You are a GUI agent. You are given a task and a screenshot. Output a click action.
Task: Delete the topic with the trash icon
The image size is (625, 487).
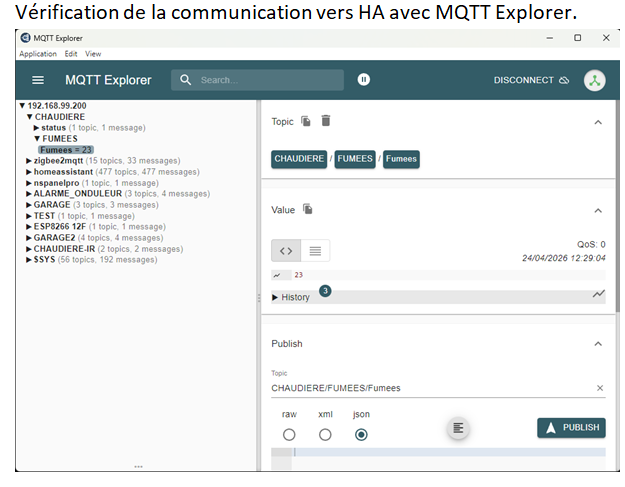[326, 120]
